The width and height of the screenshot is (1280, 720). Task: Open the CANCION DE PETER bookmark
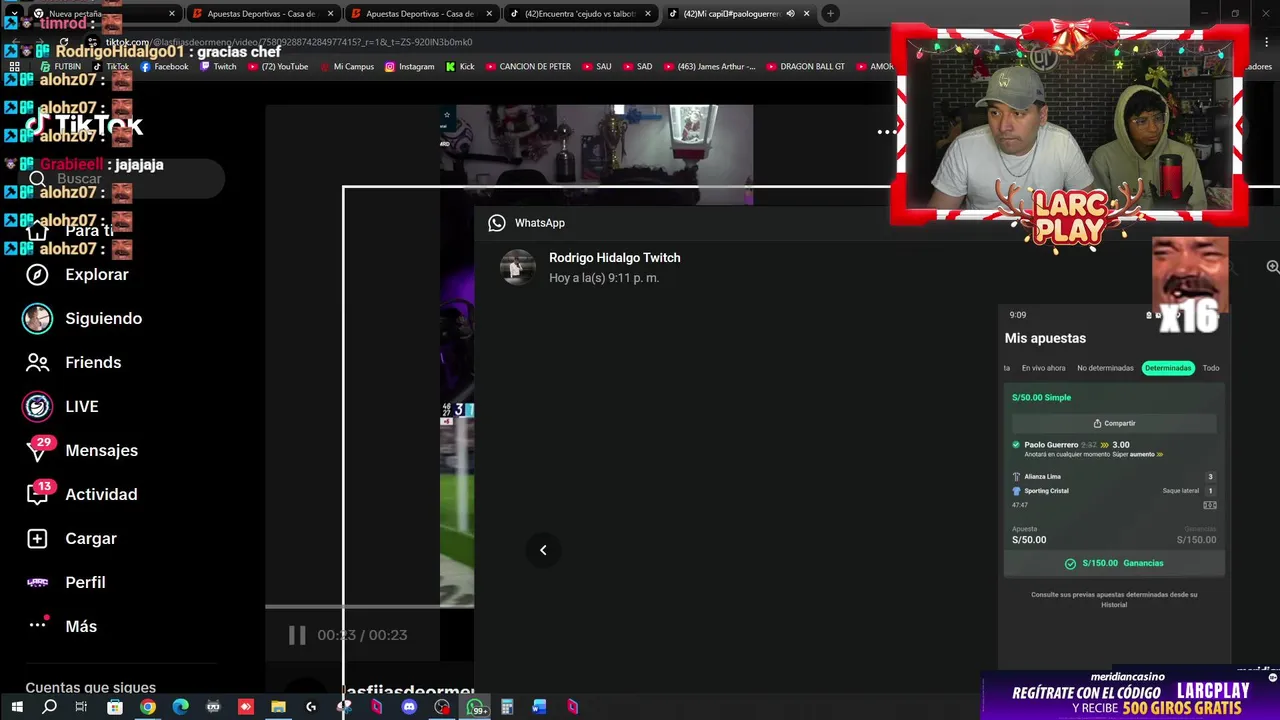click(x=528, y=67)
